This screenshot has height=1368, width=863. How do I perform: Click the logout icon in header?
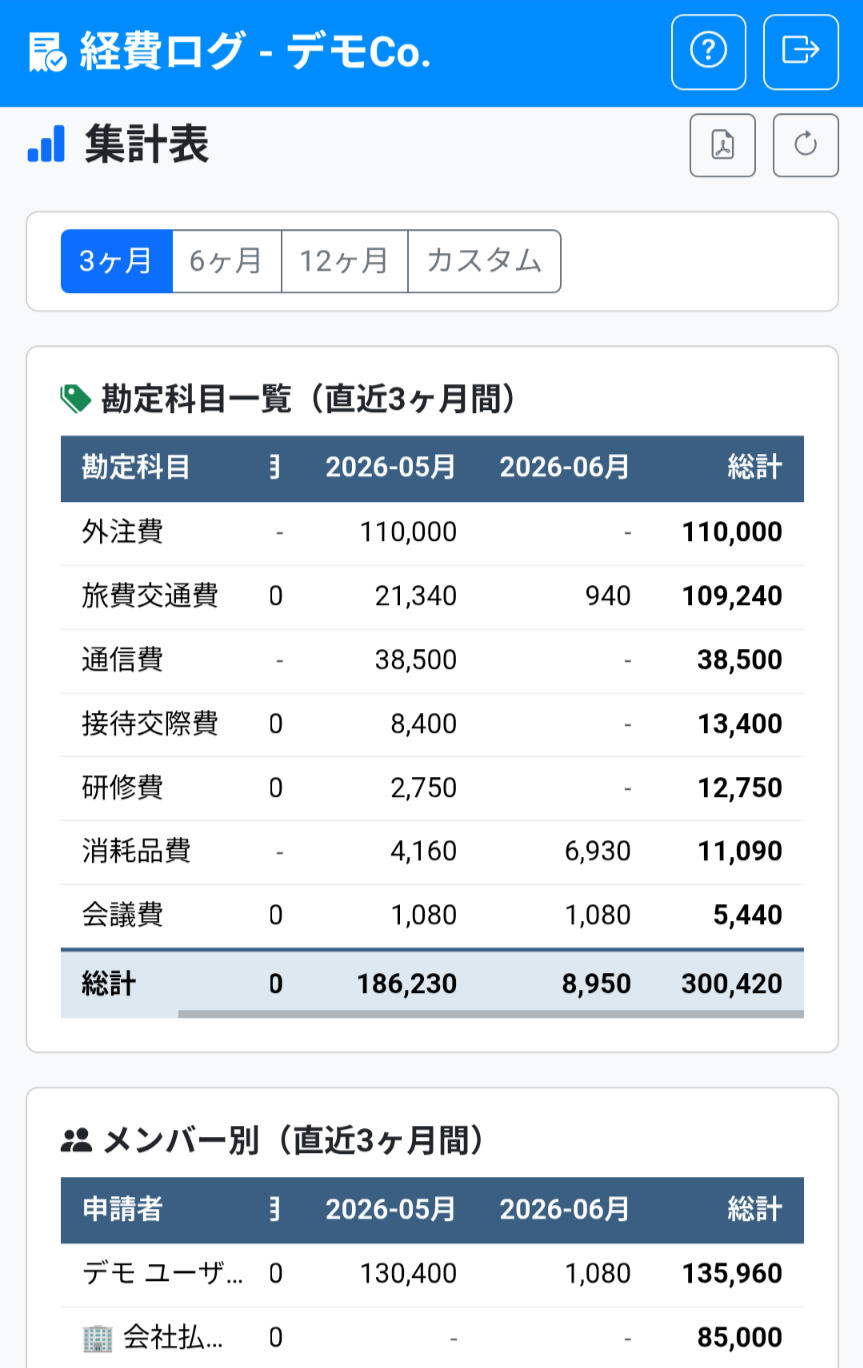click(800, 52)
